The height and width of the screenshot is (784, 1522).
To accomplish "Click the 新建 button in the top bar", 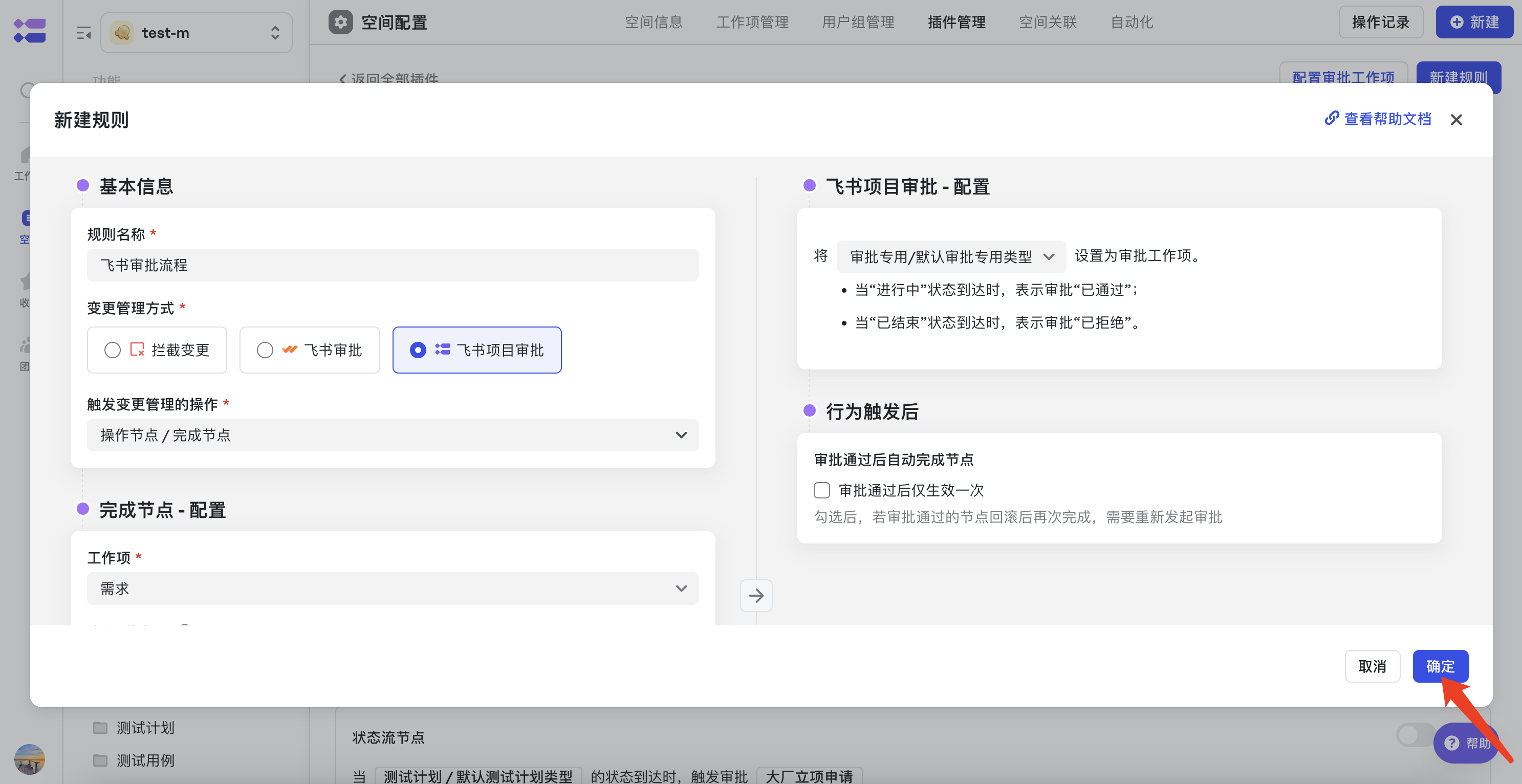I will pyautogui.click(x=1474, y=23).
